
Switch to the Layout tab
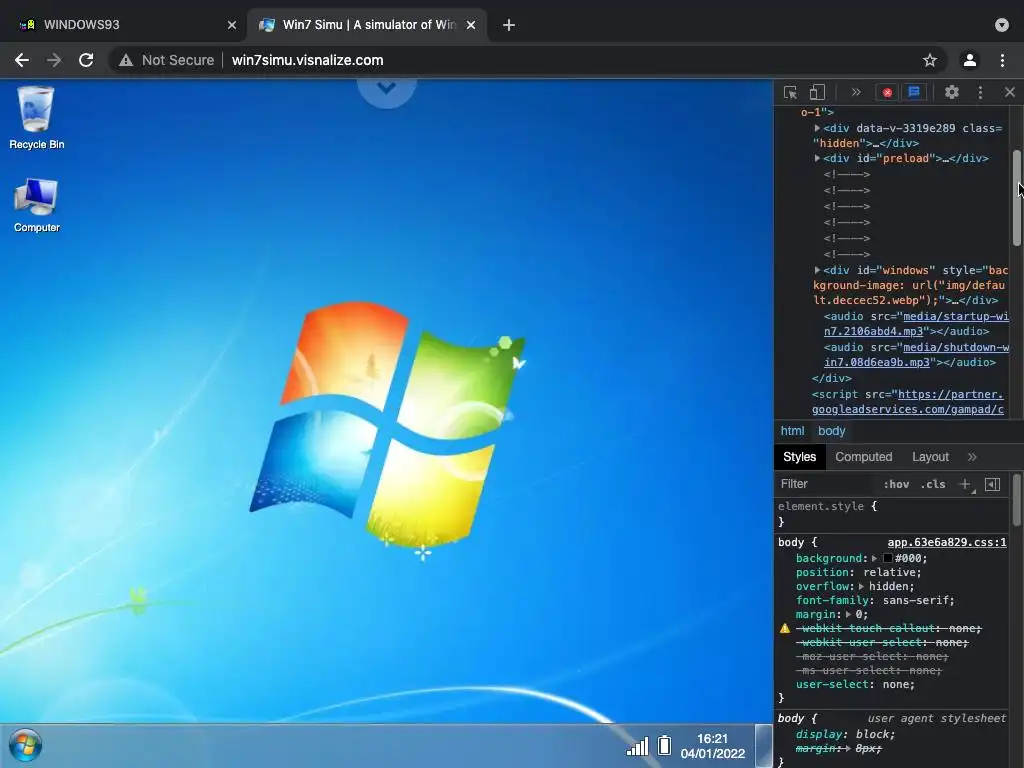coord(930,457)
